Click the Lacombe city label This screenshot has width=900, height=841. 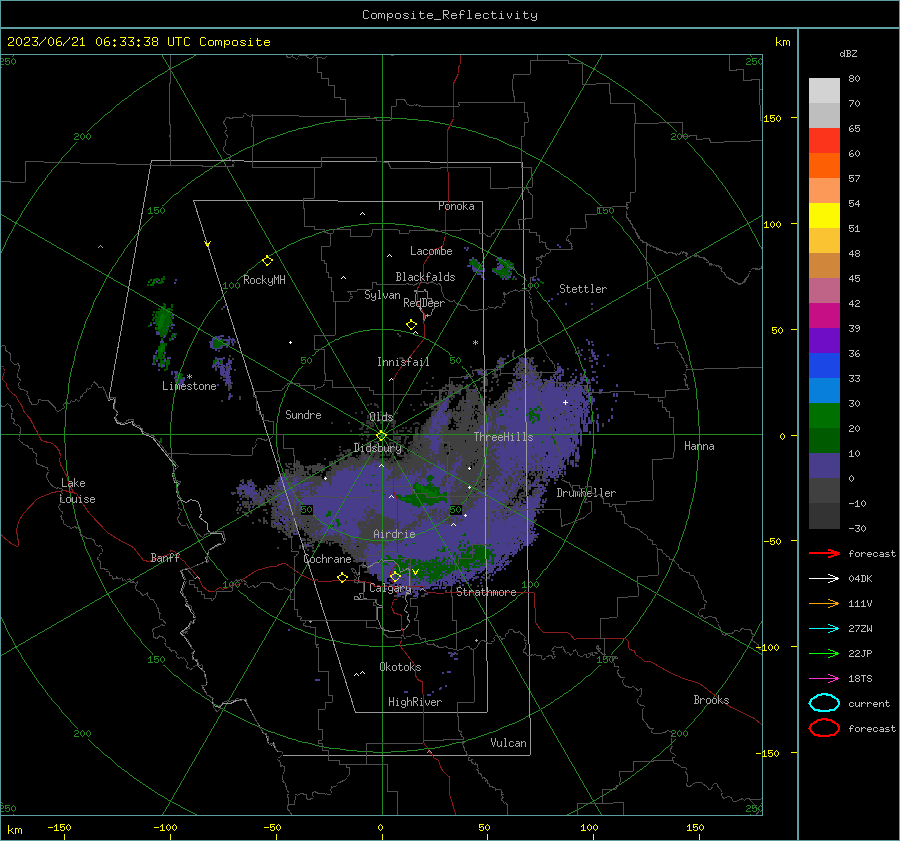tap(431, 251)
